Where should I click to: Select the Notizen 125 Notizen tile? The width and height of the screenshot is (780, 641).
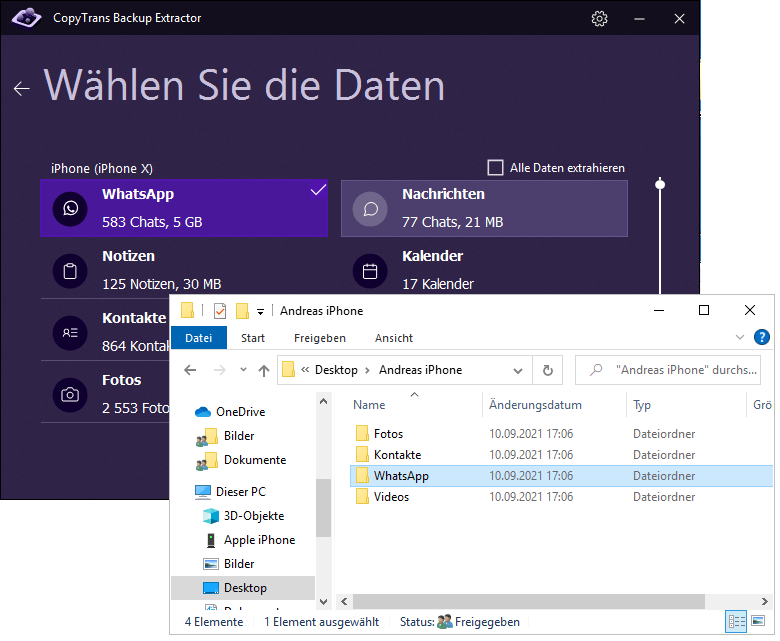184,270
